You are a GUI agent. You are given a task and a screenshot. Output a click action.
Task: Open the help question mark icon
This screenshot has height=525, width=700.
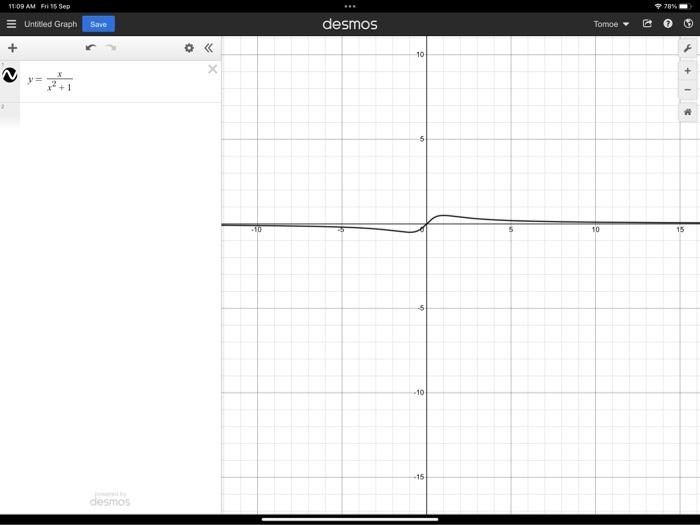(x=667, y=24)
